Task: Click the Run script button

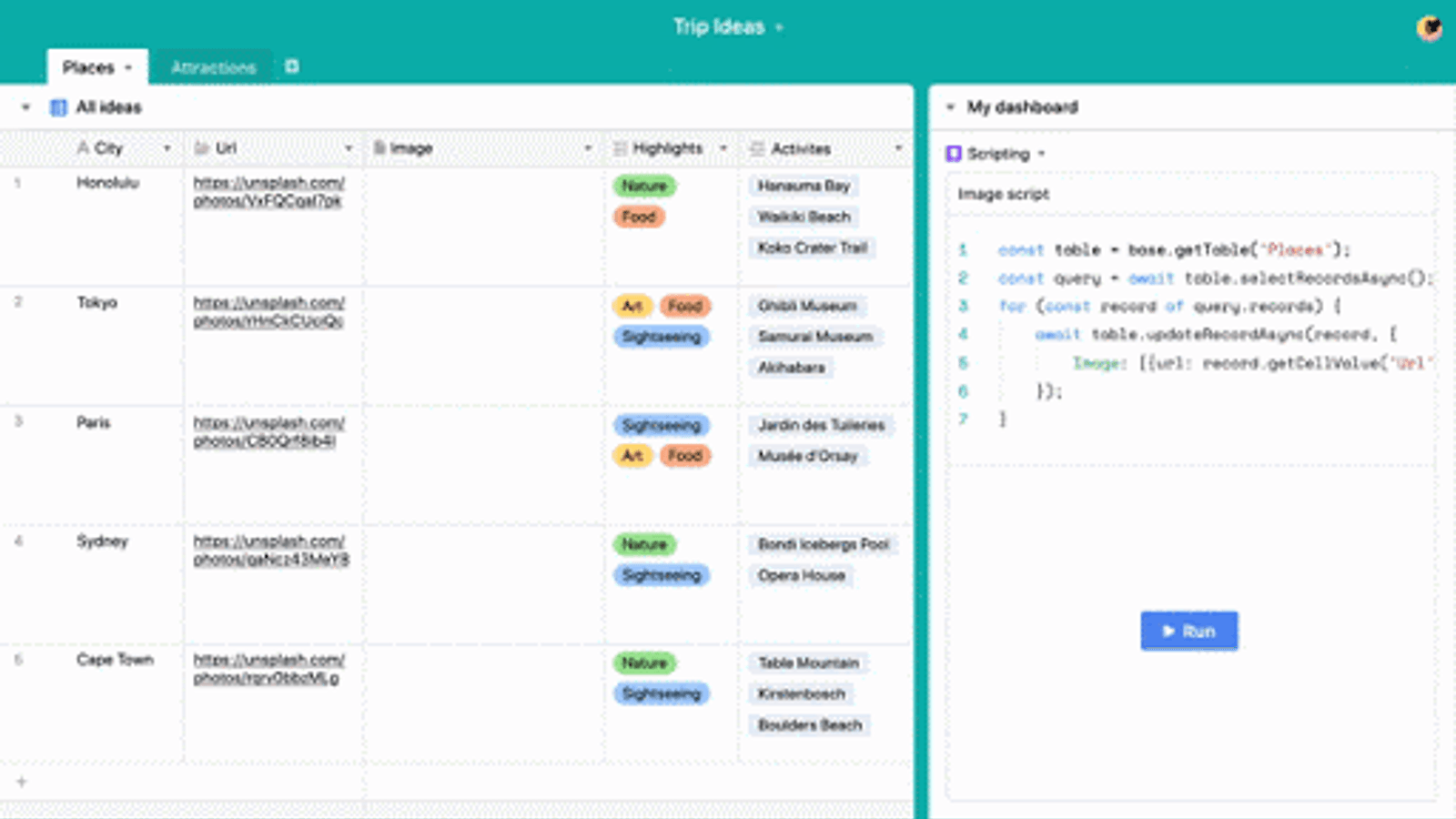Action: click(1189, 631)
